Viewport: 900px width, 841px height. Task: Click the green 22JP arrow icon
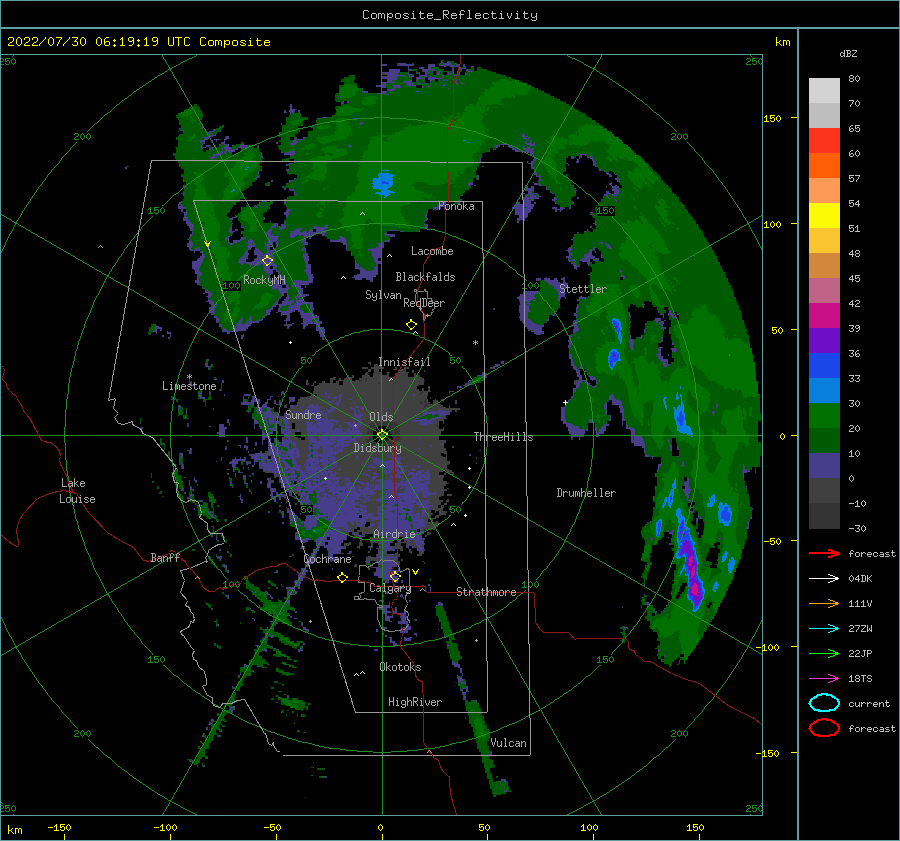coord(824,653)
